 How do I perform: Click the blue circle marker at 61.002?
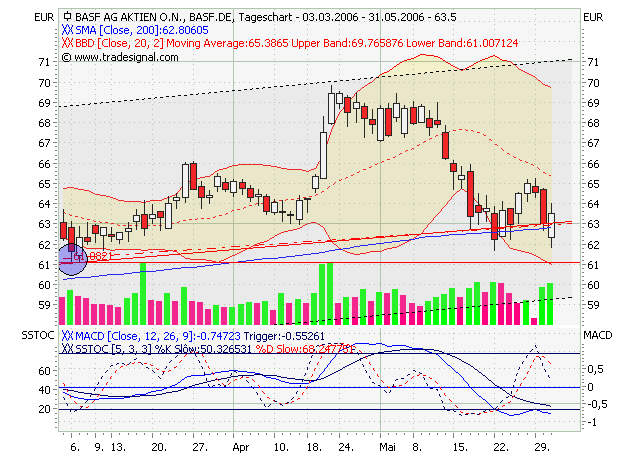[x=72, y=257]
